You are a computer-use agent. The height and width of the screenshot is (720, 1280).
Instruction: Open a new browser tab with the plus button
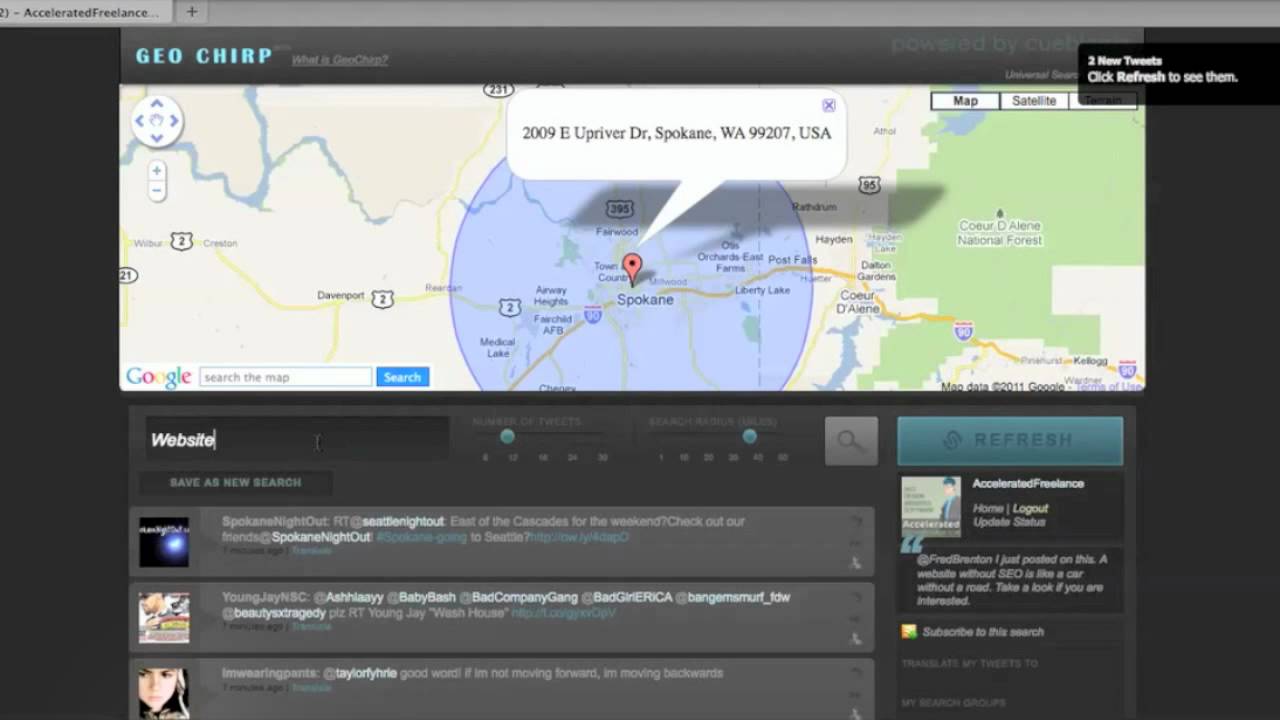[x=191, y=12]
